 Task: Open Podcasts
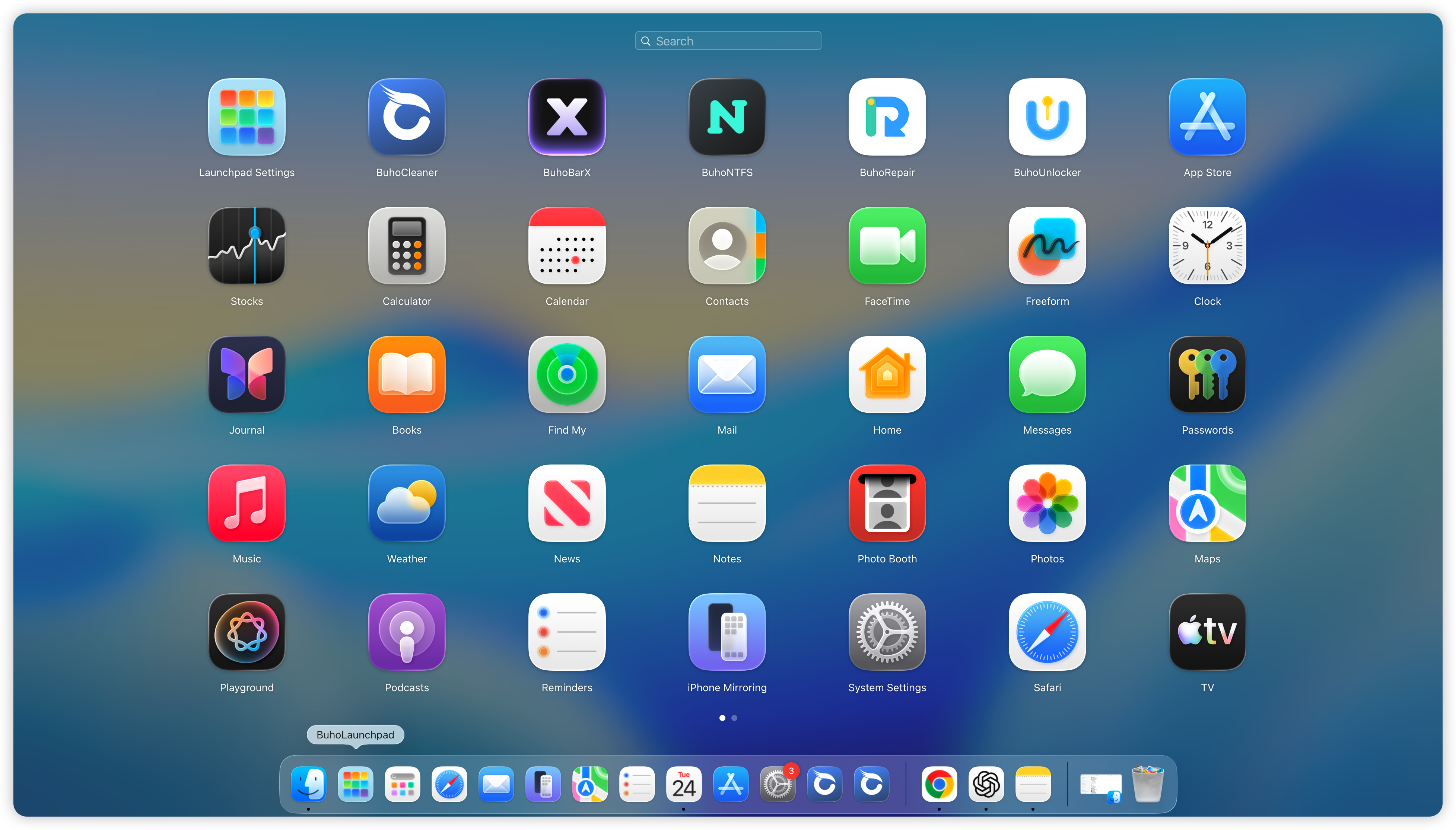(x=407, y=632)
